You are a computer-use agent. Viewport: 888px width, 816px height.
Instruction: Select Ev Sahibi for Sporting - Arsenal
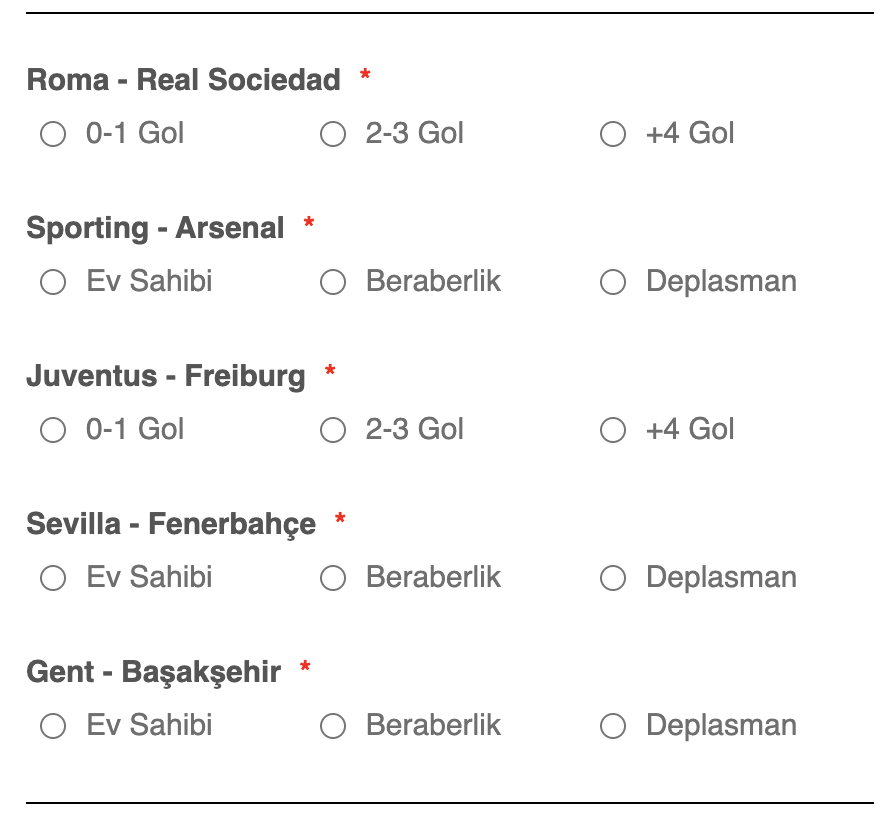pos(53,282)
